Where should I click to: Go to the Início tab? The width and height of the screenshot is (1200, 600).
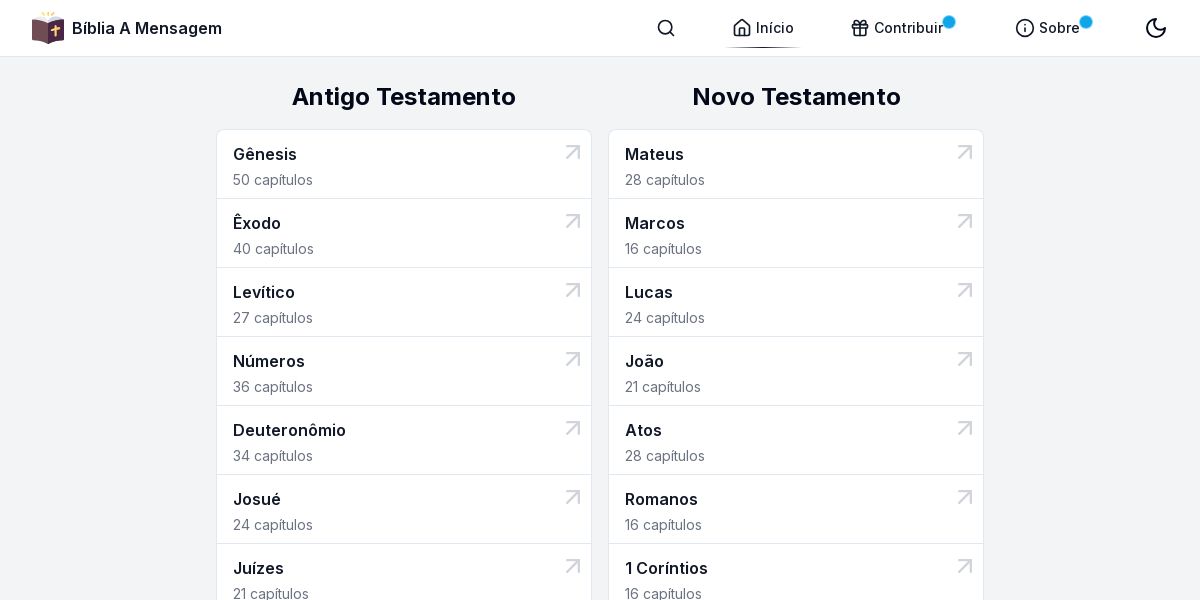click(x=763, y=28)
